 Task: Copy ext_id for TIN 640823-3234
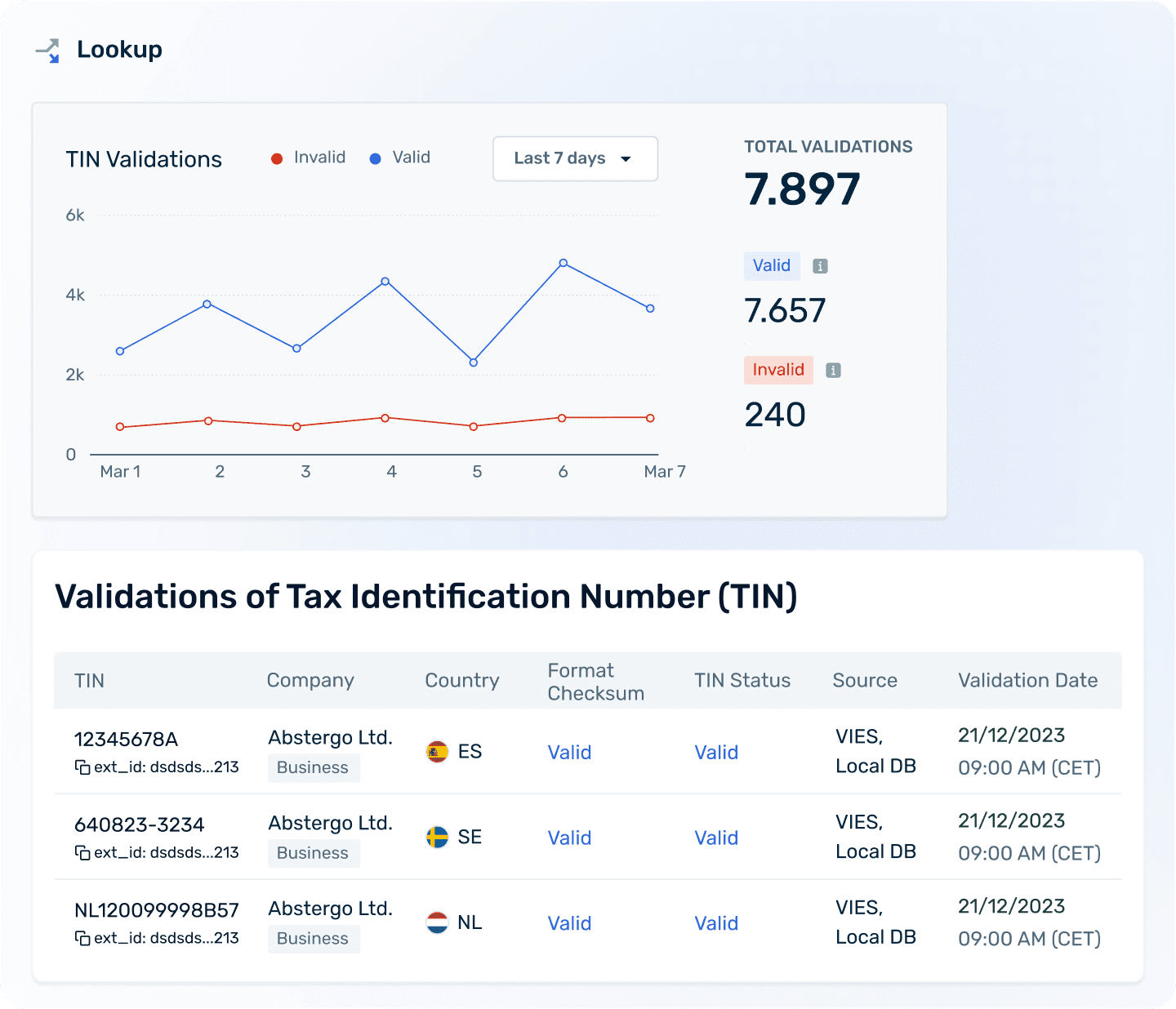tap(82, 853)
